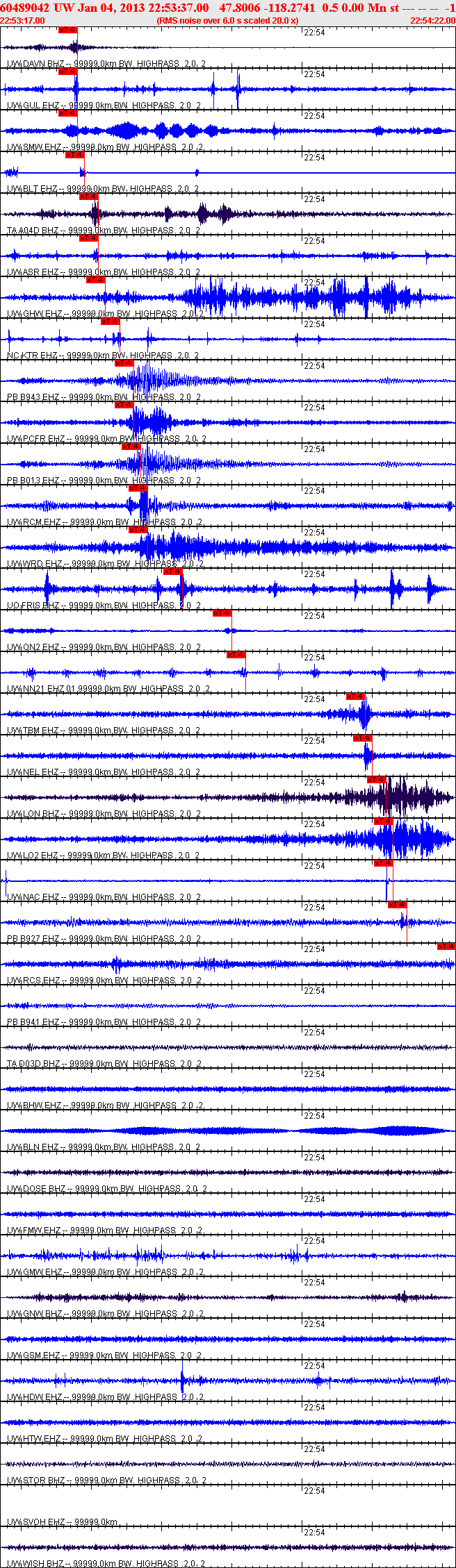
Task: Select the red pick flag above the GUL trace
Action: tap(67, 72)
